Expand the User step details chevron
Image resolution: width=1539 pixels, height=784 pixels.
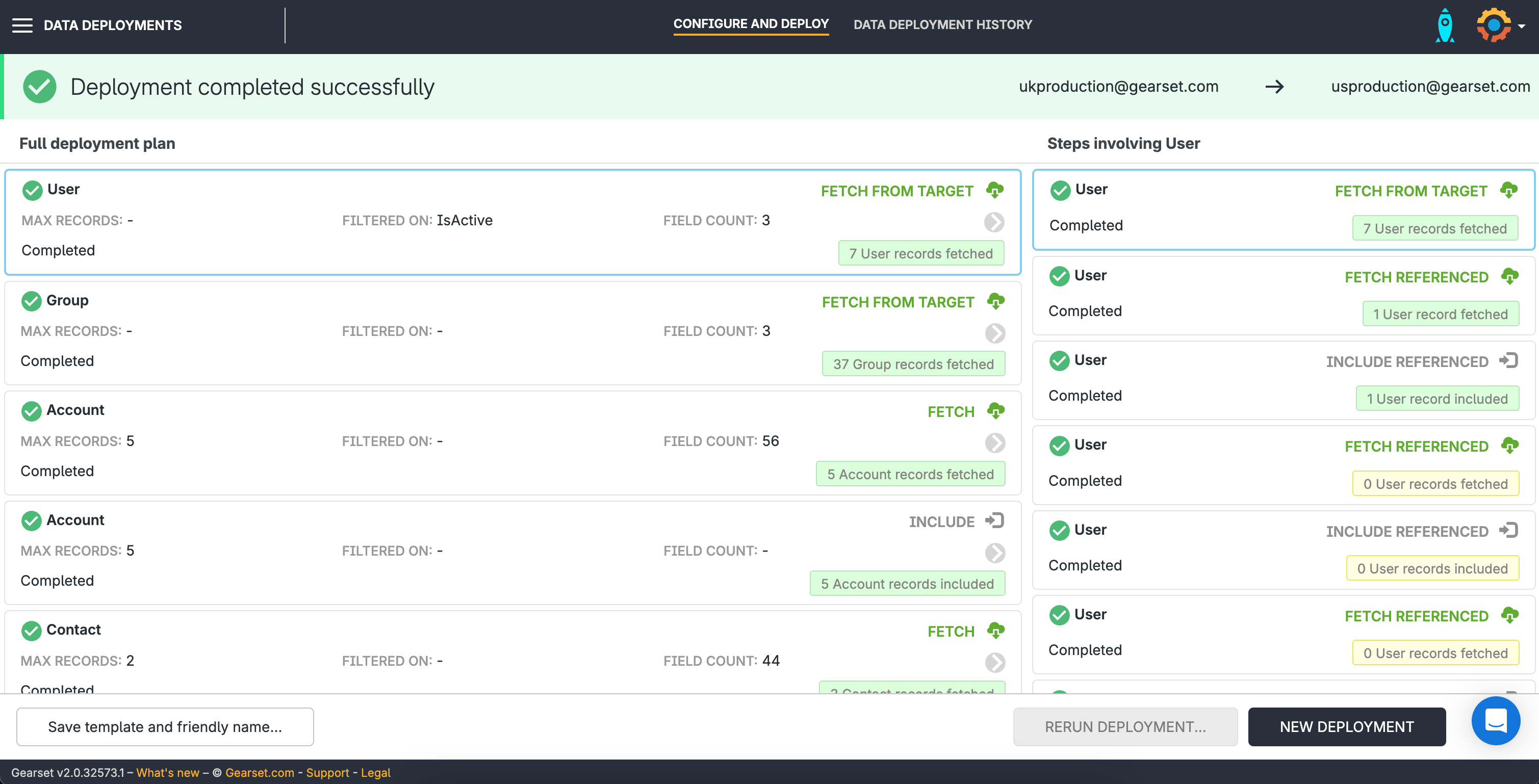(994, 222)
